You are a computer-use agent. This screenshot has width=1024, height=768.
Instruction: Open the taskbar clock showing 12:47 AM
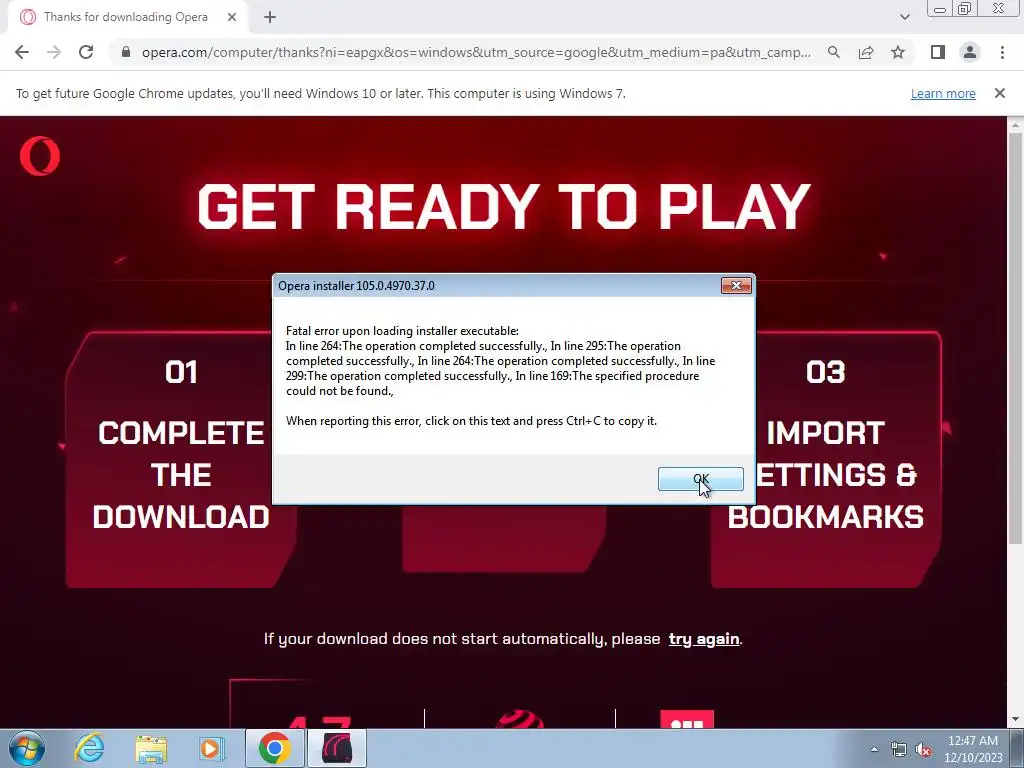coord(973,749)
